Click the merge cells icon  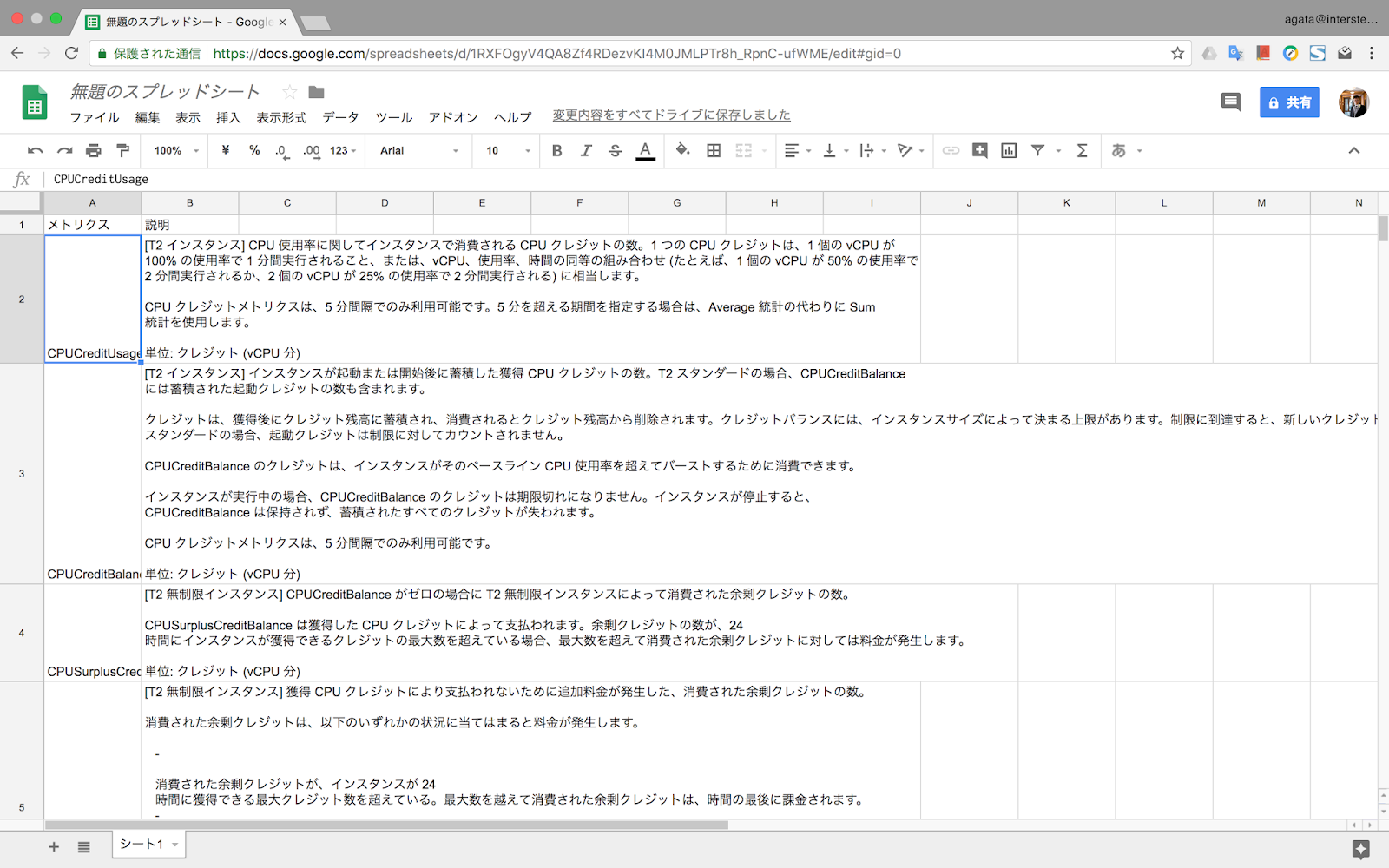point(744,151)
